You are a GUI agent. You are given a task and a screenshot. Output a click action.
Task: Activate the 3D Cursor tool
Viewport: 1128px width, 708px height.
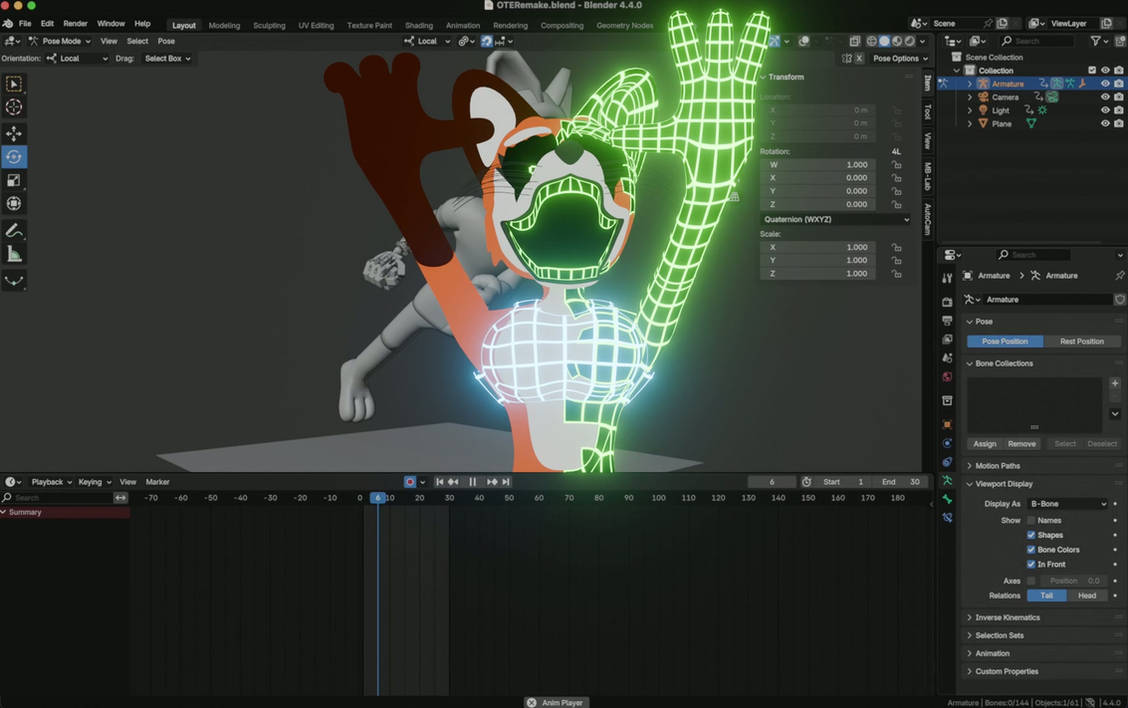point(14,107)
